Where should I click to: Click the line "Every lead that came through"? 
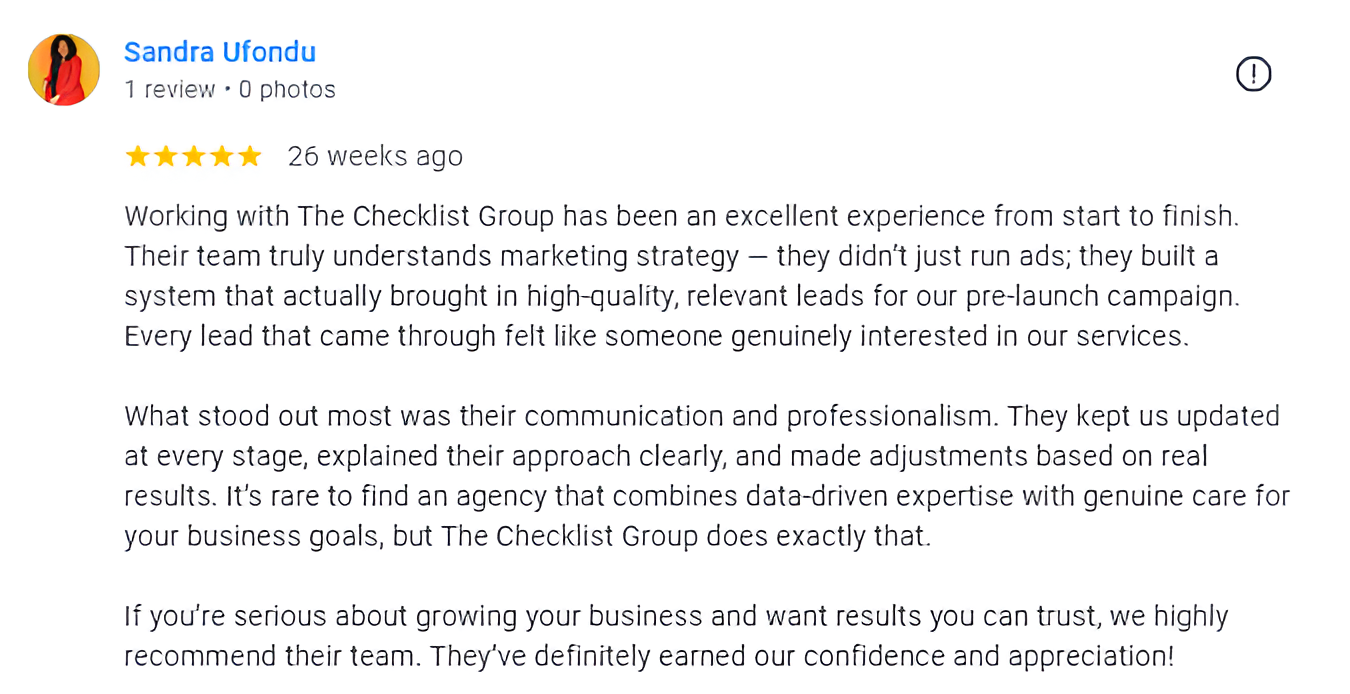click(x=657, y=337)
